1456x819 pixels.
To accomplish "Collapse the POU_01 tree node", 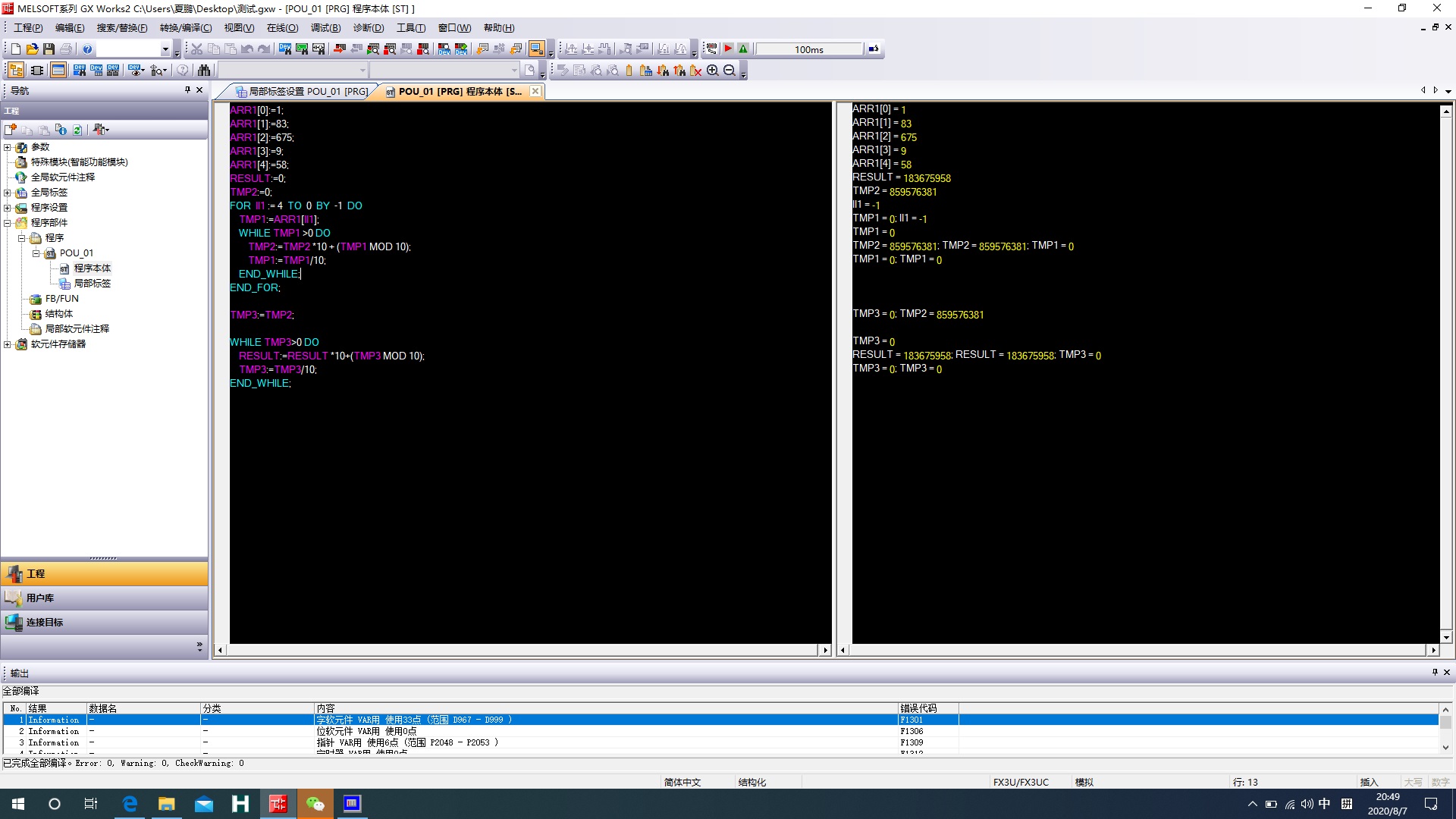I will pyautogui.click(x=36, y=253).
